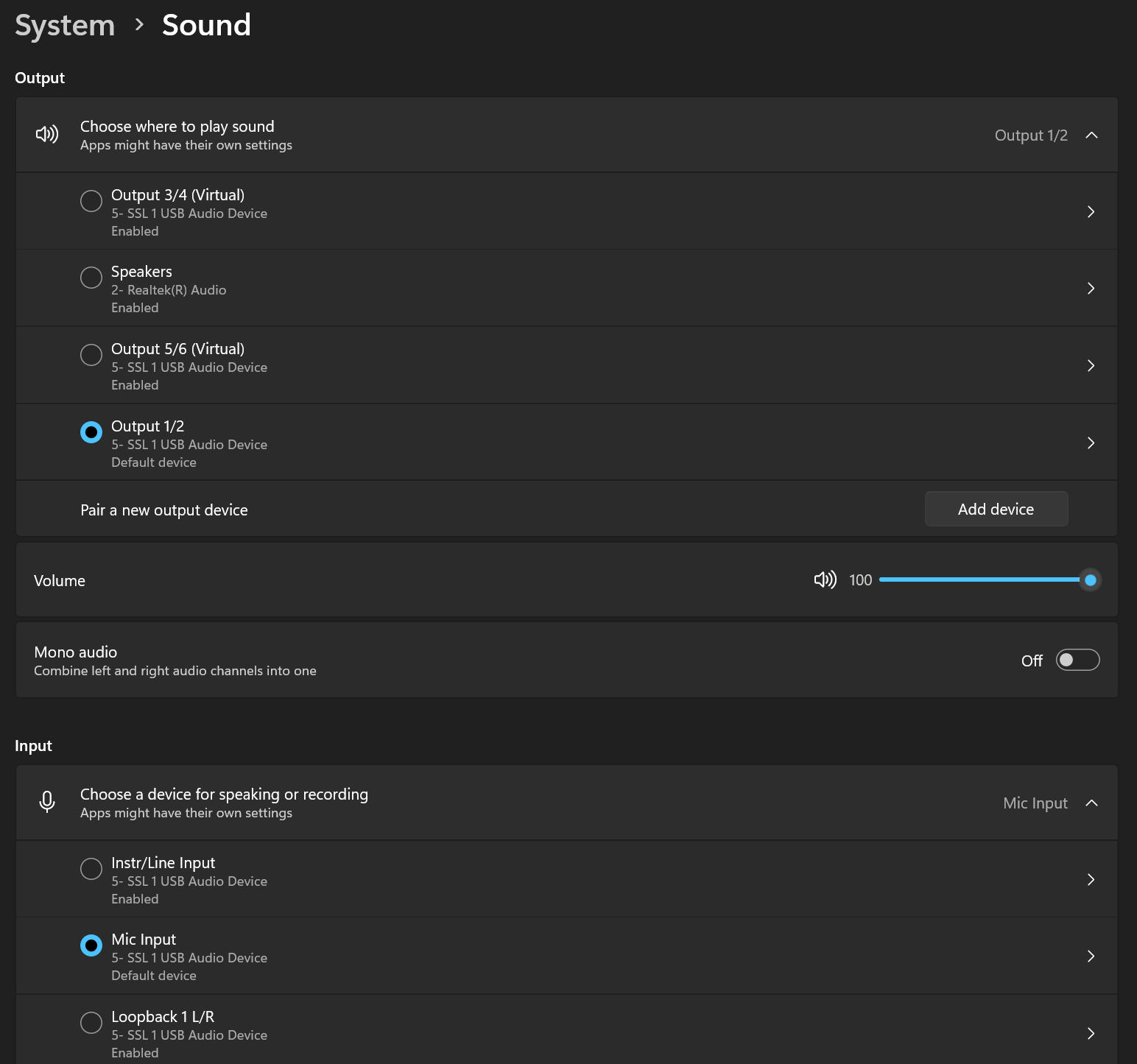The height and width of the screenshot is (1064, 1137).
Task: Click the speaker icon beside Choose where to play sound
Action: click(47, 134)
